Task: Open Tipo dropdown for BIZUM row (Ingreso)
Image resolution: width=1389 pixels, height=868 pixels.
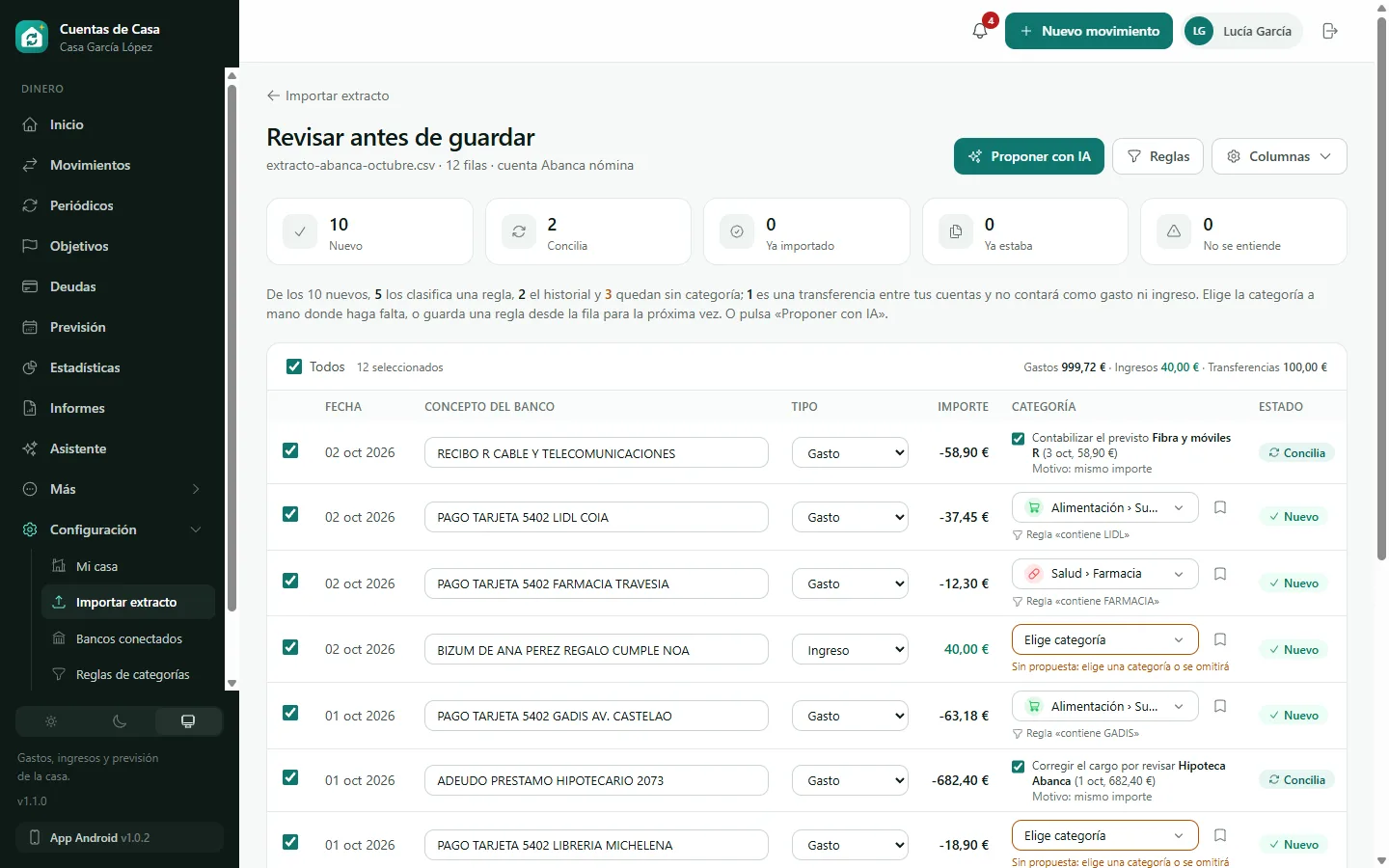Action: click(x=850, y=650)
